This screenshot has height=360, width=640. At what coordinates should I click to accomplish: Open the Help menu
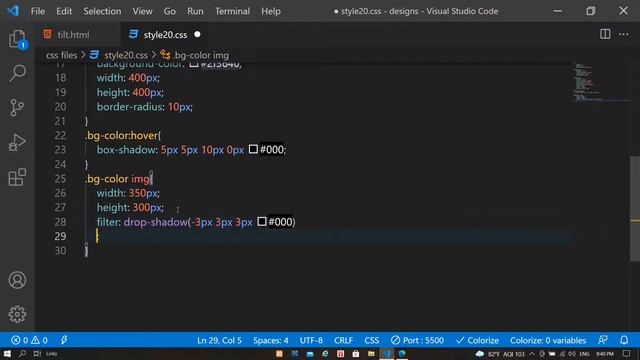point(271,11)
